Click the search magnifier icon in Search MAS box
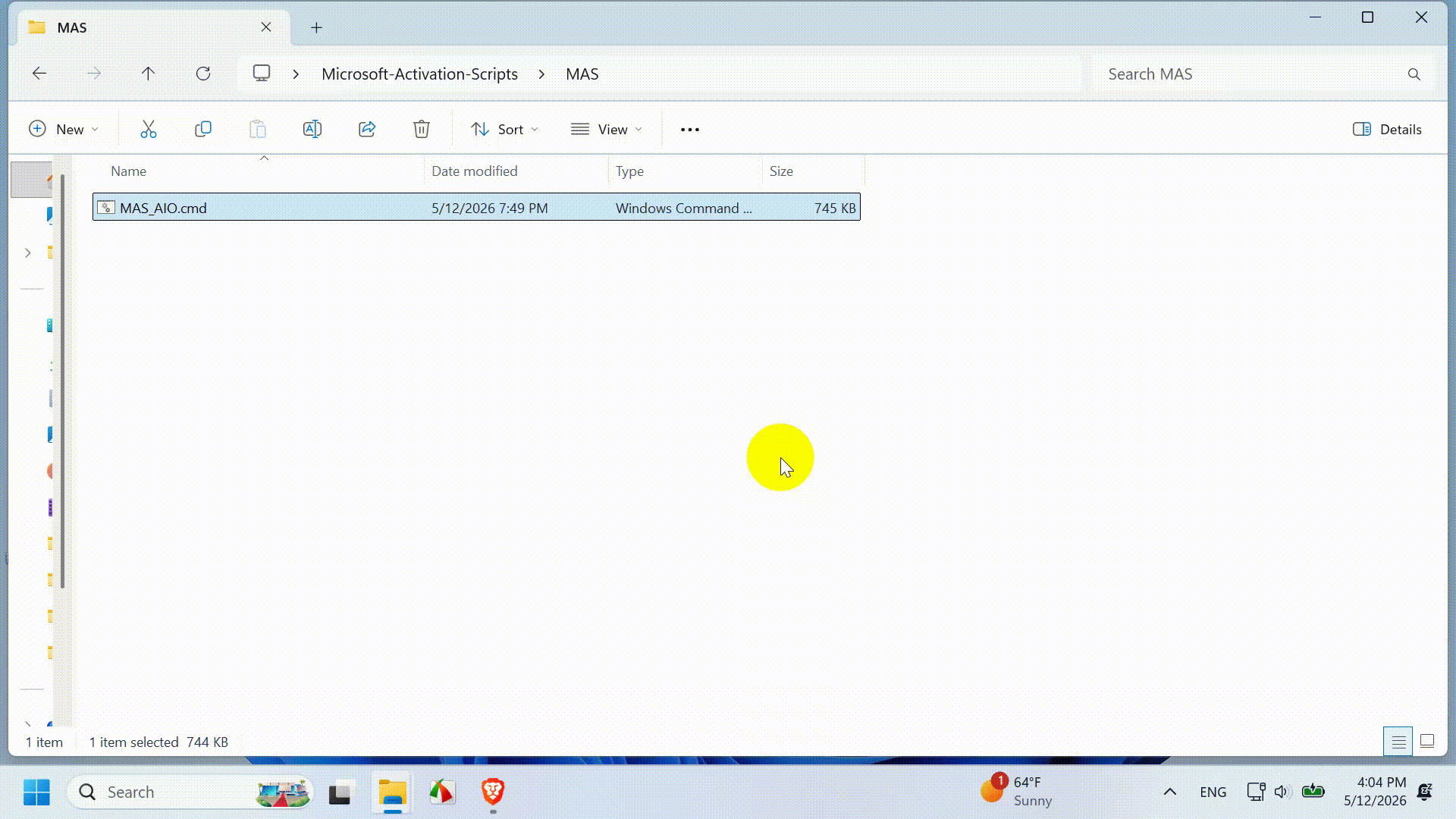The width and height of the screenshot is (1456, 819). [1414, 74]
